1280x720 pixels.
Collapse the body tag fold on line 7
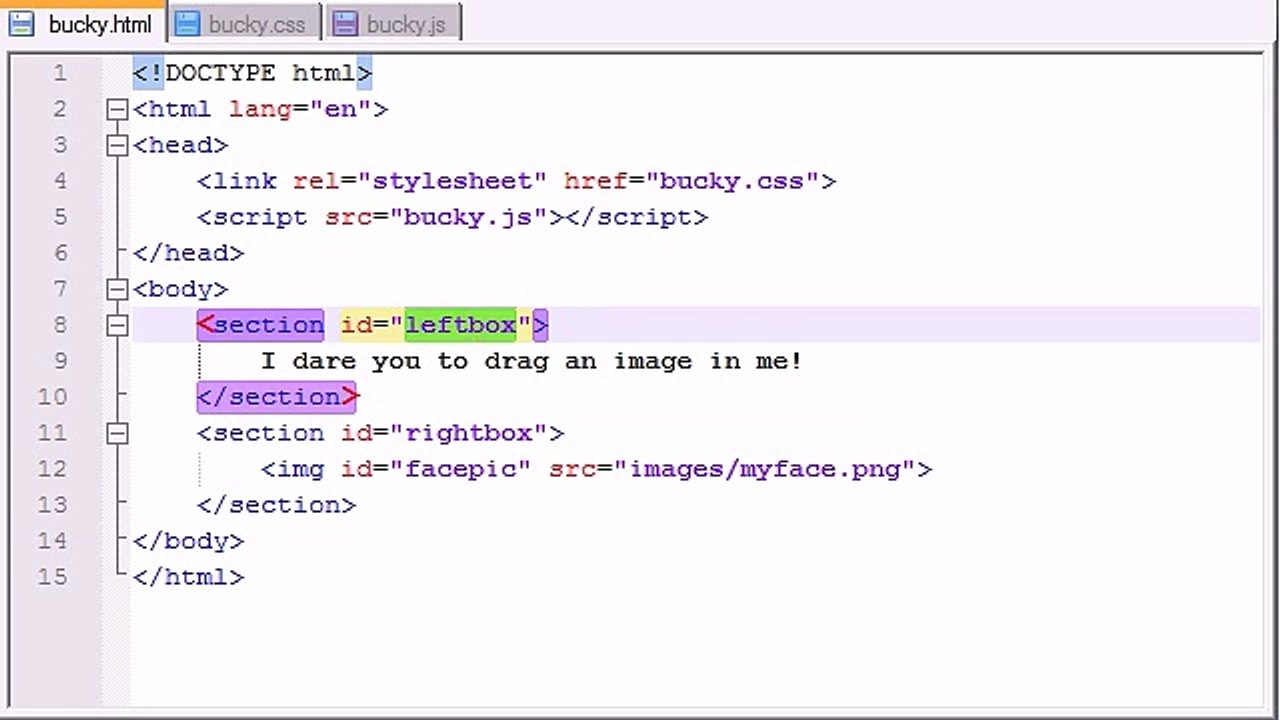click(117, 289)
